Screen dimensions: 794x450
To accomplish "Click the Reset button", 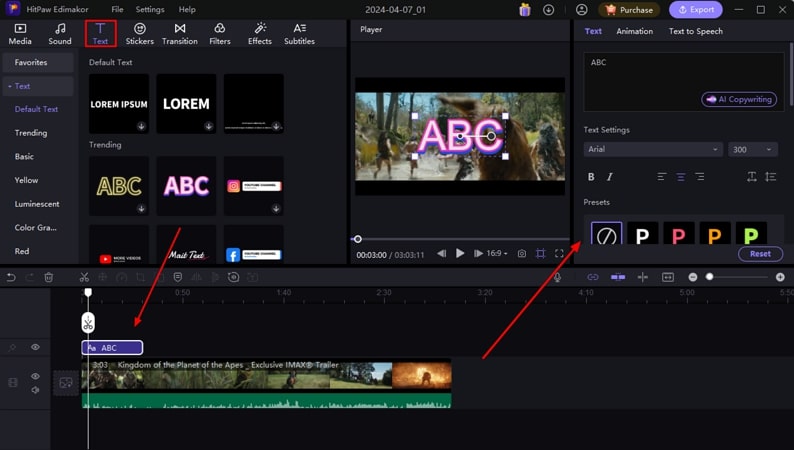I will (760, 254).
